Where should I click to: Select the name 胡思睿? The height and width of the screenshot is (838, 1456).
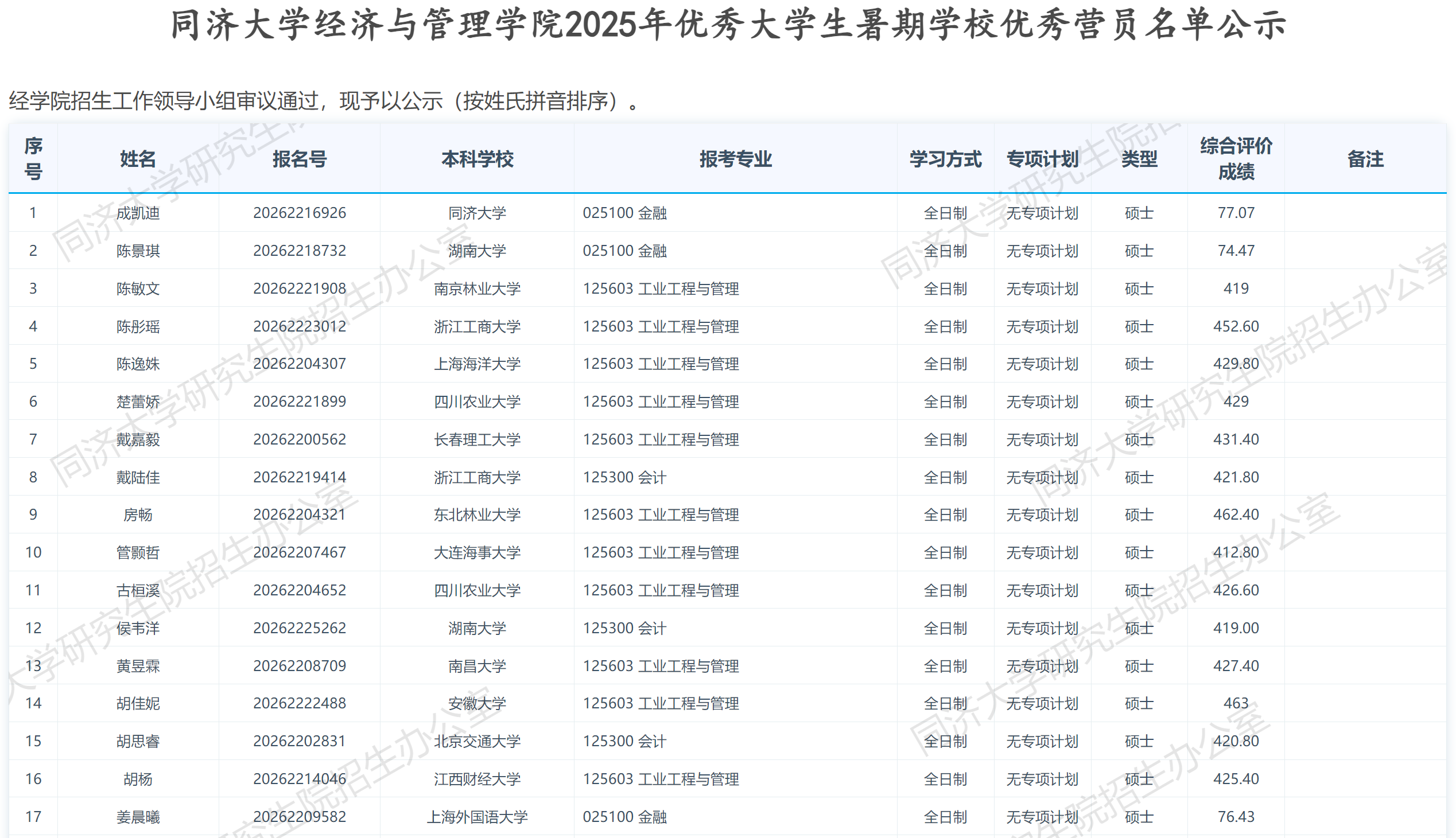pyautogui.click(x=138, y=741)
